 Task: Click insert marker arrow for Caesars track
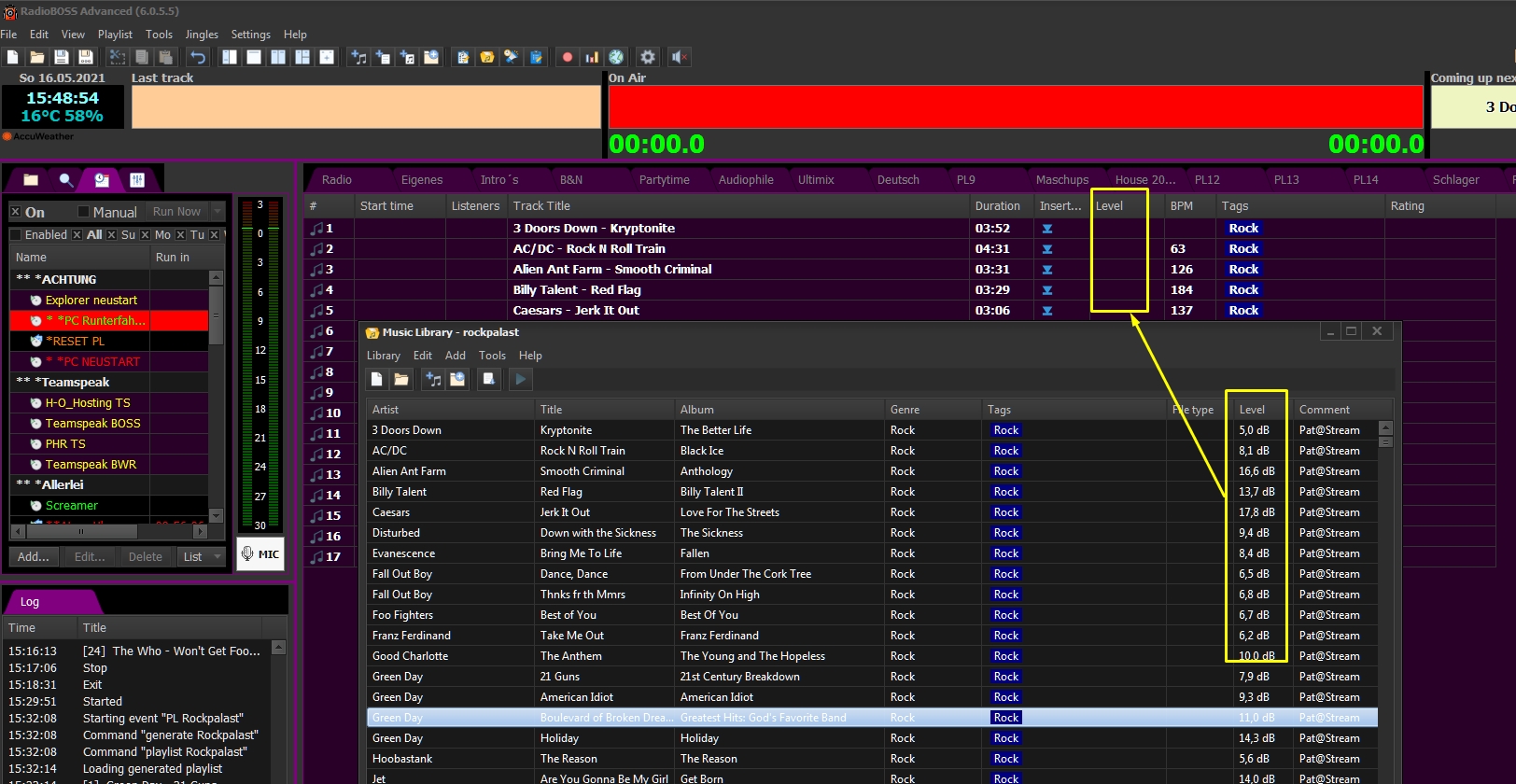[x=1047, y=311]
